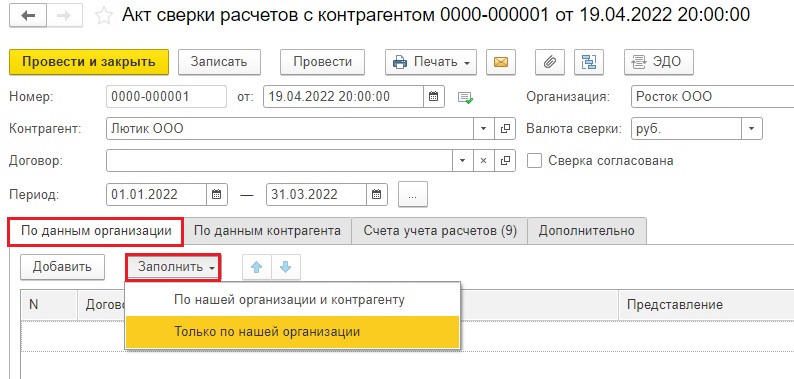Open the Договор card icon
Screen dimensions: 794x379
pyautogui.click(x=505, y=161)
